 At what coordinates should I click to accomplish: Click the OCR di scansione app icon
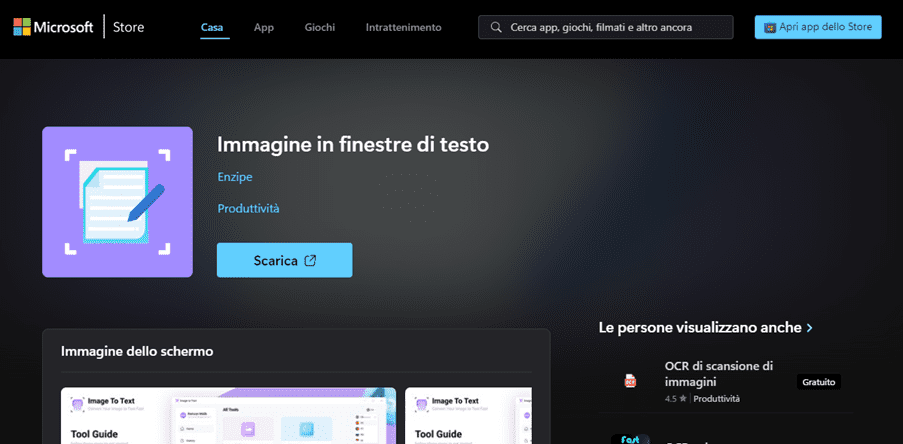click(631, 381)
